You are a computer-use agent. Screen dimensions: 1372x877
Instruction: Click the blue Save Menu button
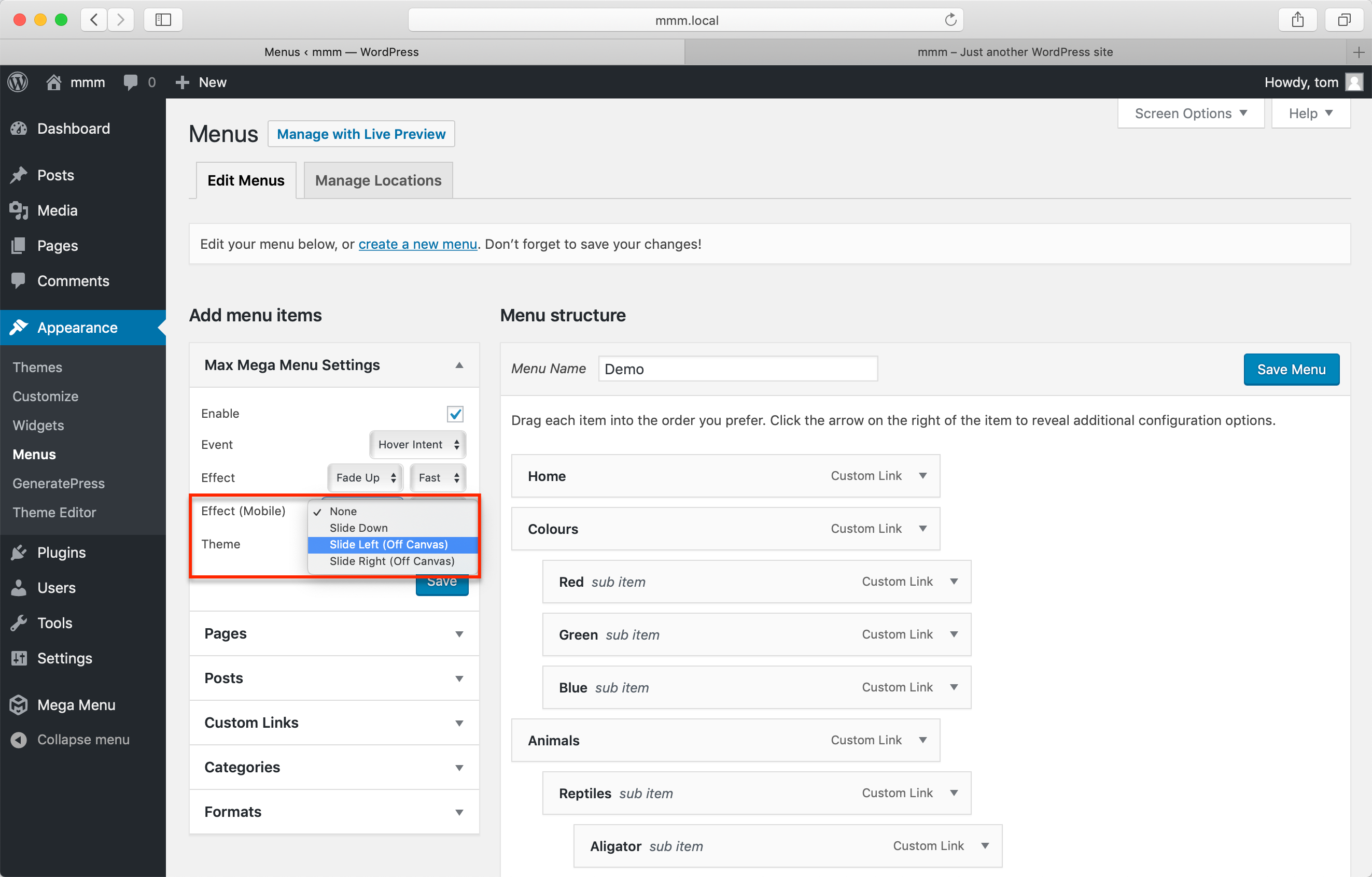point(1291,369)
